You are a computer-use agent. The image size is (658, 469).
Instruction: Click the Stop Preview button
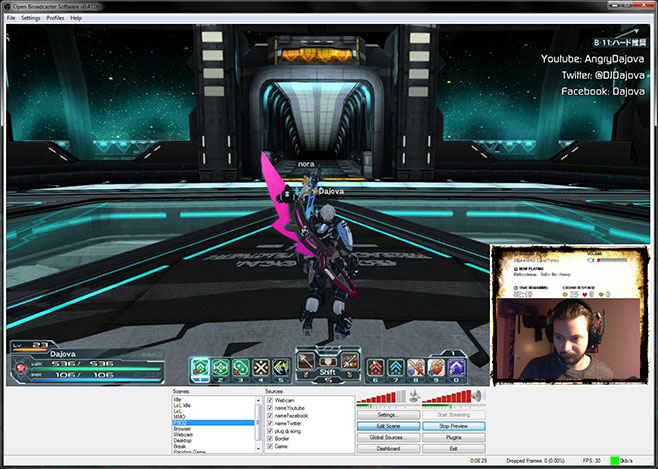(x=453, y=426)
